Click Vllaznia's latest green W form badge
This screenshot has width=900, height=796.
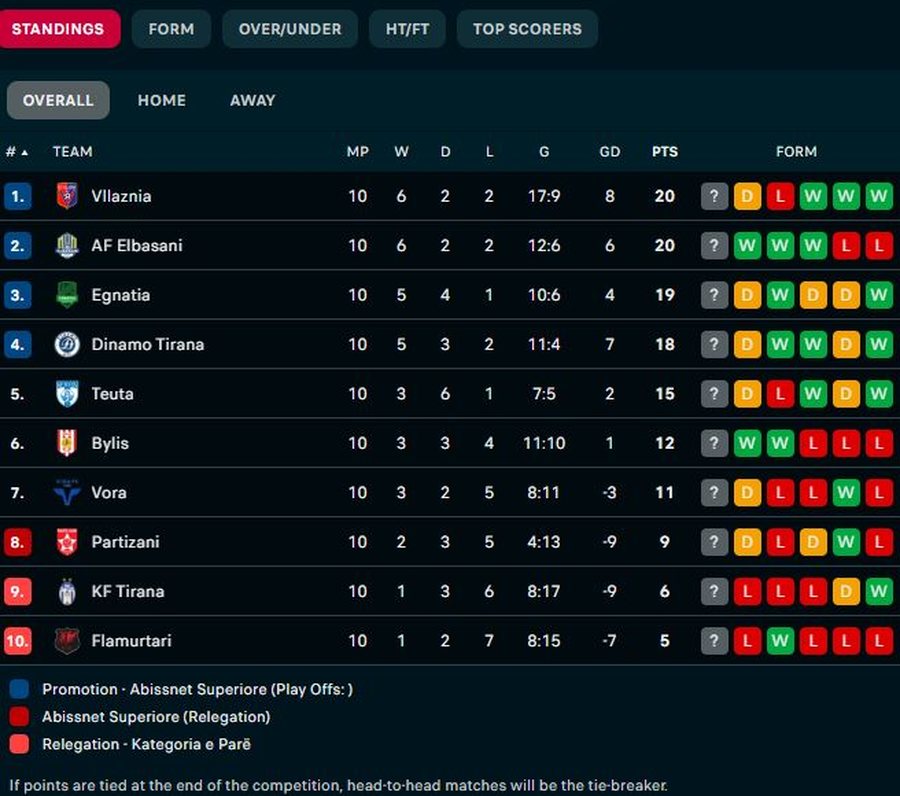click(879, 196)
